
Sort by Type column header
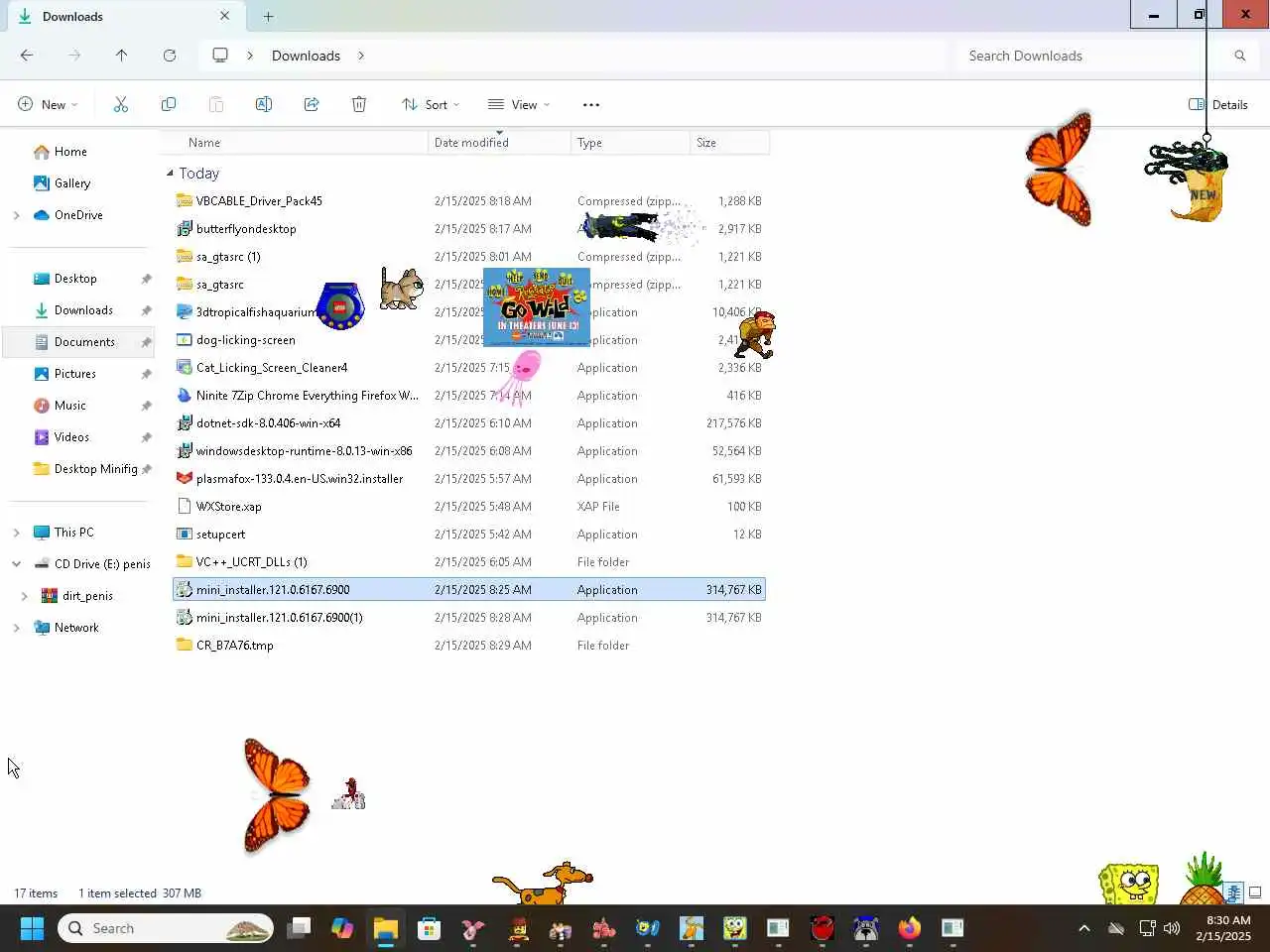(630, 143)
